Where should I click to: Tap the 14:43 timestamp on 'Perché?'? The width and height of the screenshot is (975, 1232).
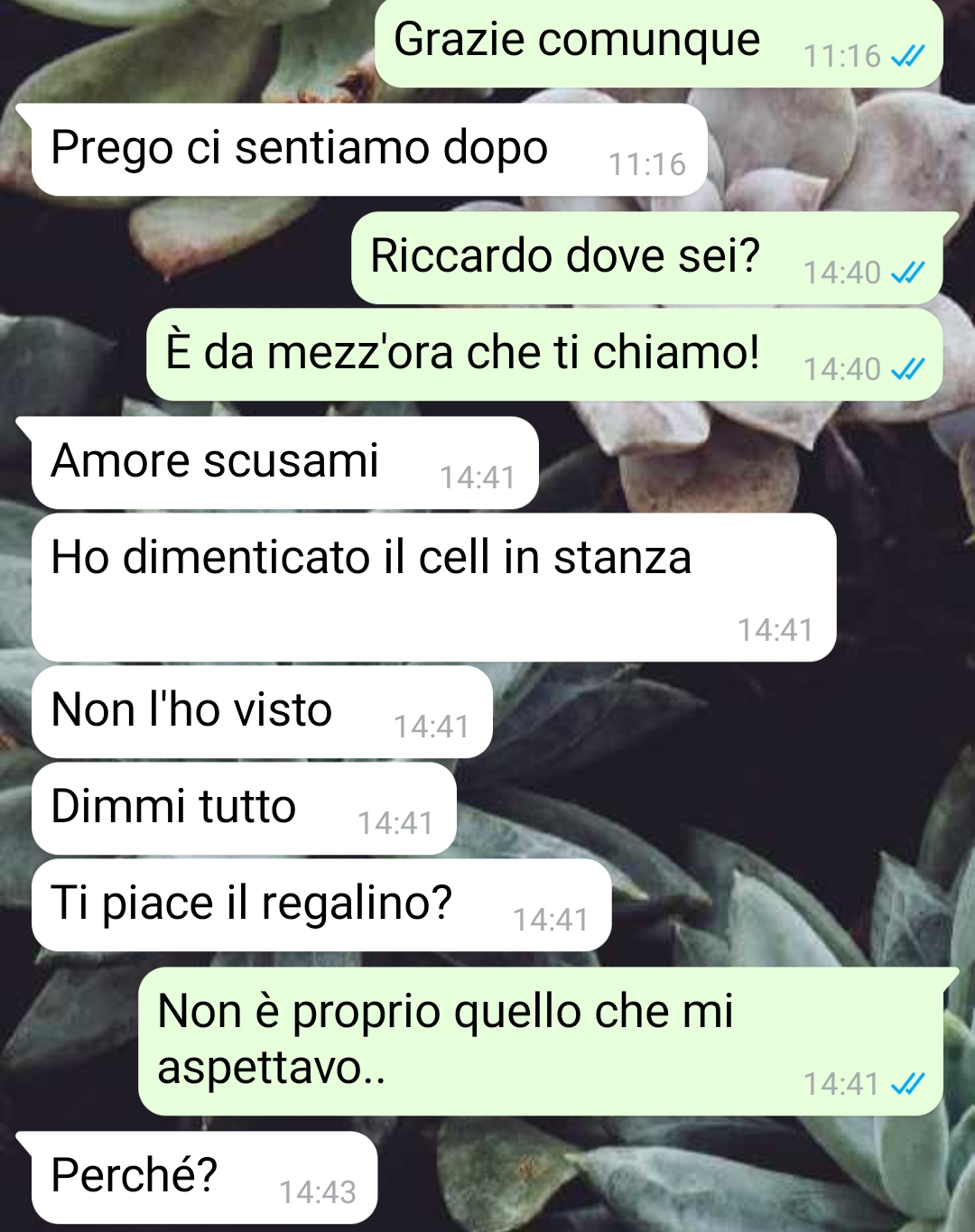pos(318,1192)
